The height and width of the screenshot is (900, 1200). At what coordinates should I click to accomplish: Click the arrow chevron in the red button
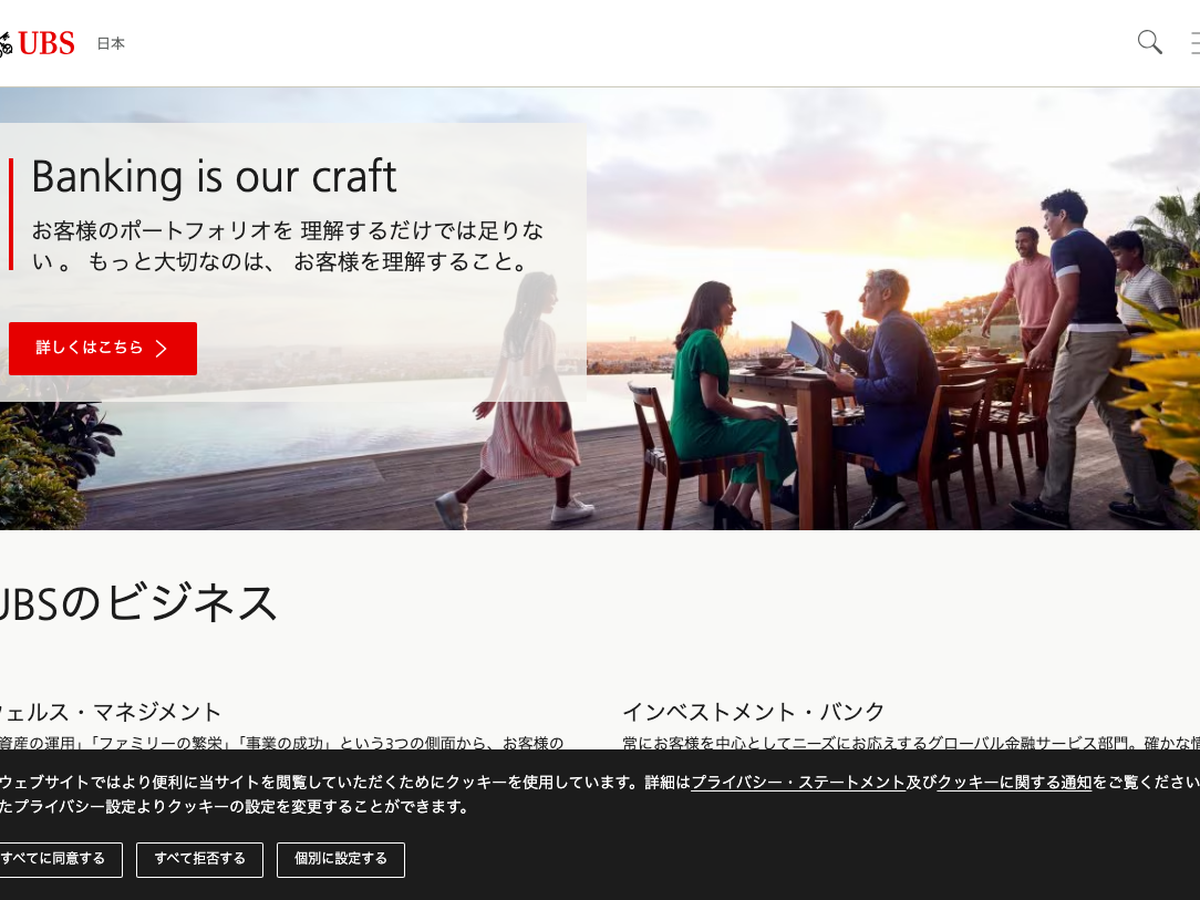pos(161,348)
